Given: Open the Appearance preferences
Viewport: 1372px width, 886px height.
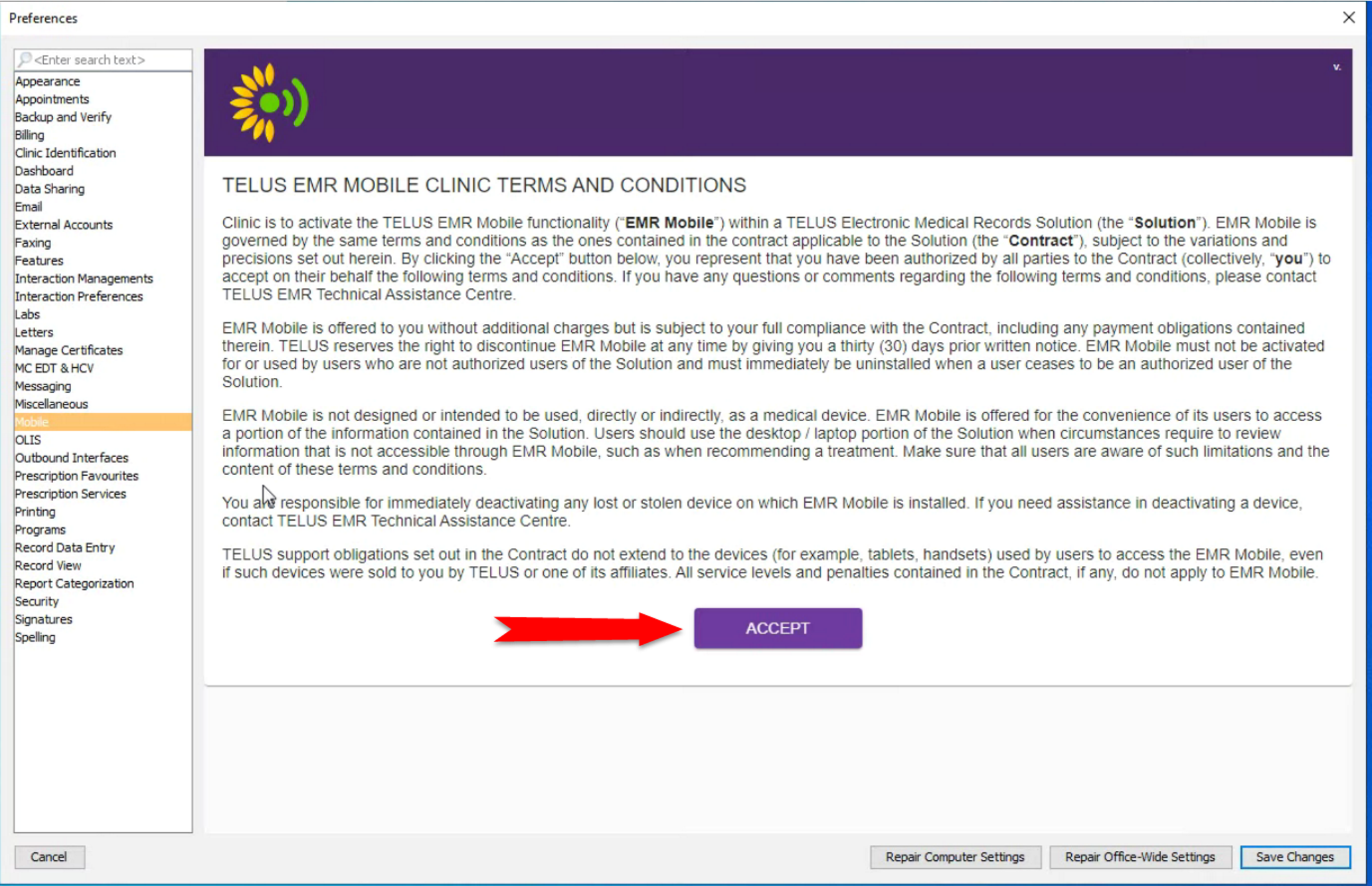Looking at the screenshot, I should point(48,81).
